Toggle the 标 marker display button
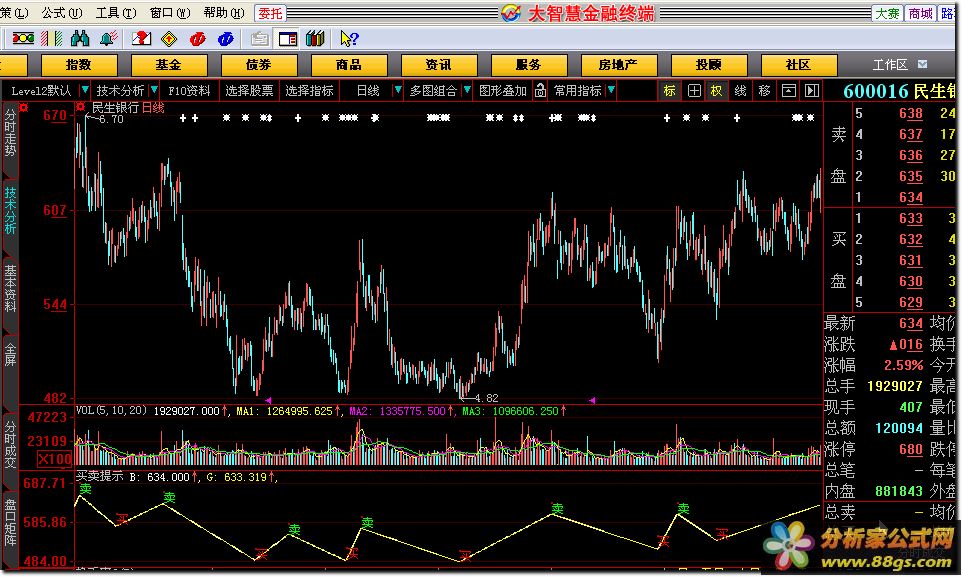The height and width of the screenshot is (577, 963). (x=669, y=91)
